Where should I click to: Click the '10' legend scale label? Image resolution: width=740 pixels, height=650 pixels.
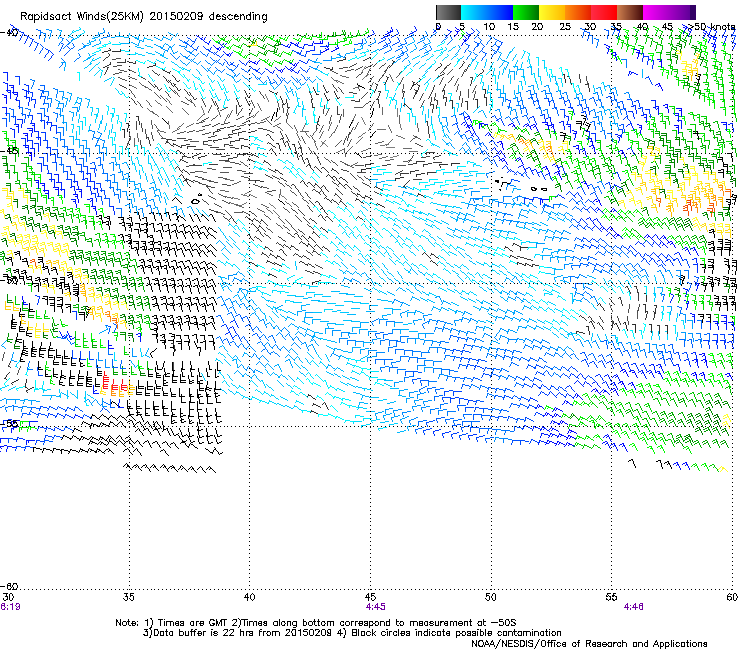[x=489, y=27]
